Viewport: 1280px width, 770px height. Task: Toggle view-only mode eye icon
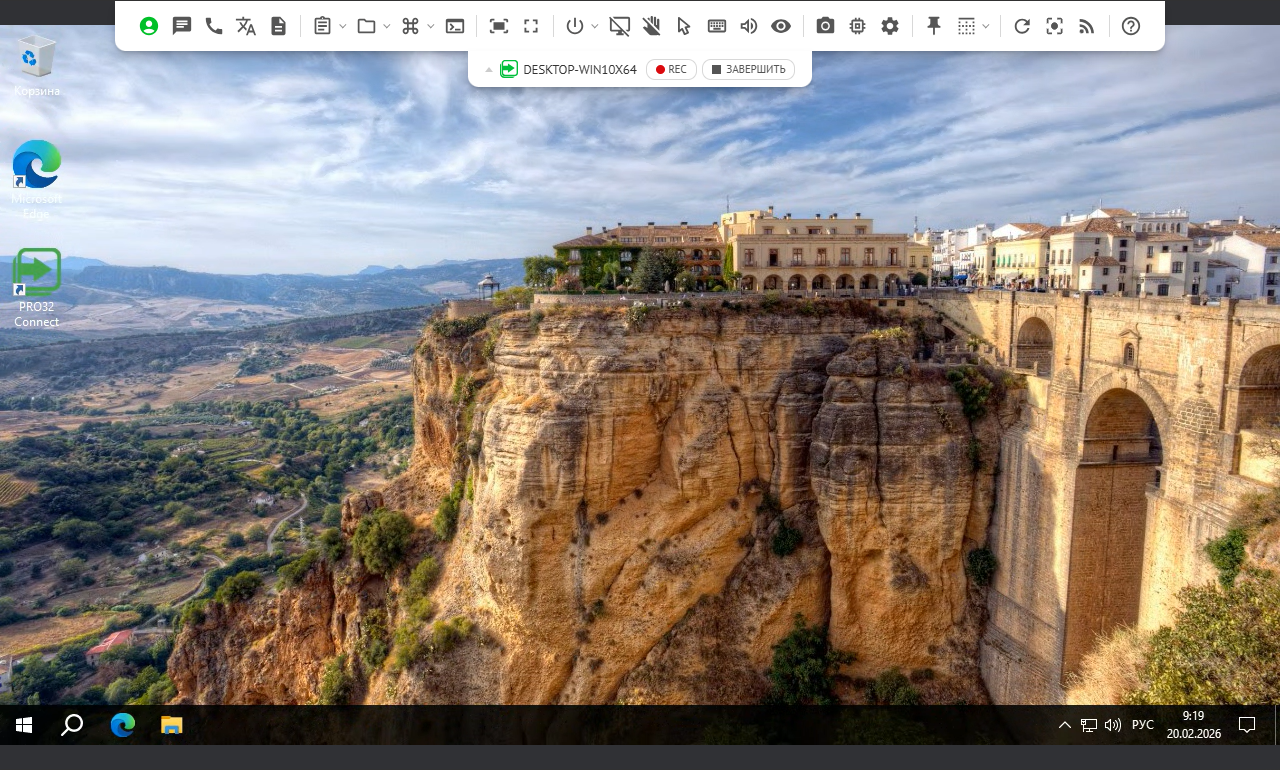click(781, 26)
